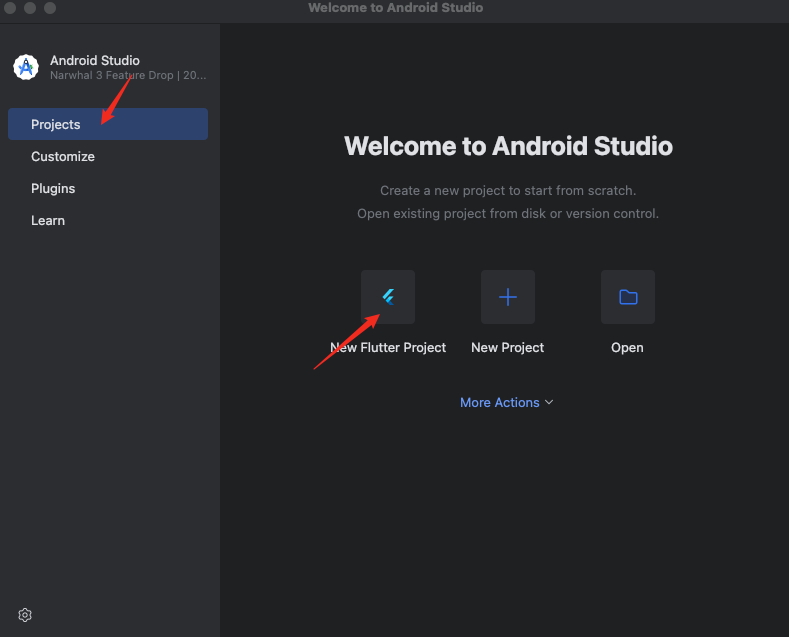
Task: Open the Plugins tab
Action: [53, 189]
